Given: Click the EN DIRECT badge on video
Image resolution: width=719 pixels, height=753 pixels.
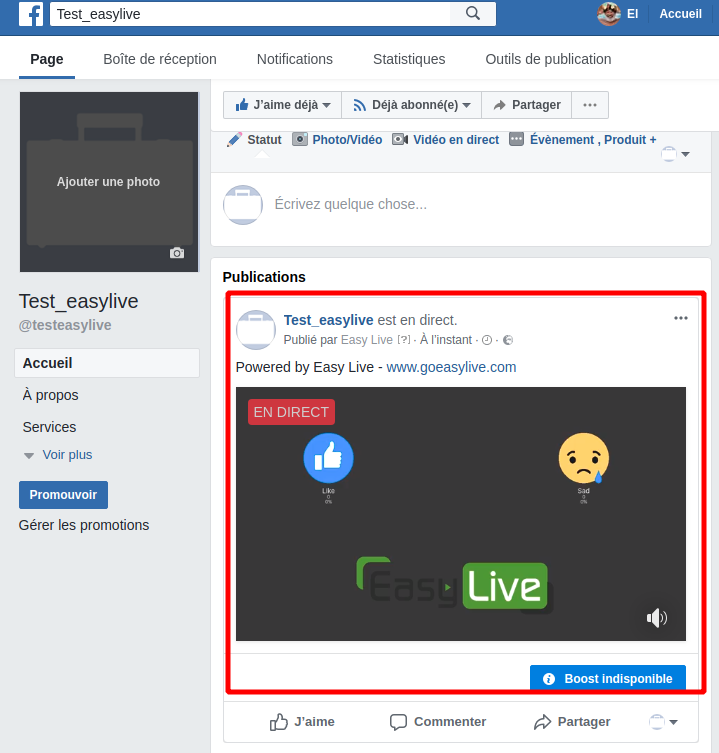Looking at the screenshot, I should pos(291,412).
